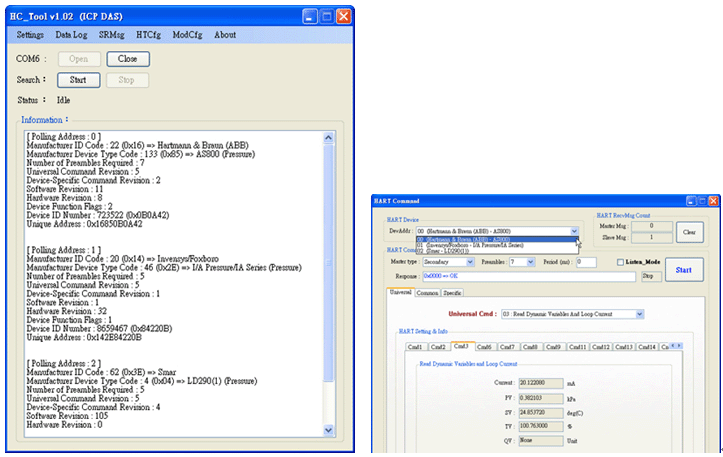Choose Invensys/Foxboro device from dropdown list

470,245
